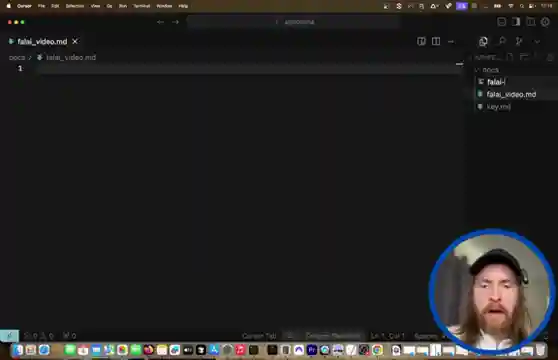Open the Window menu
Screen dimensions: 558x360
(164, 6)
